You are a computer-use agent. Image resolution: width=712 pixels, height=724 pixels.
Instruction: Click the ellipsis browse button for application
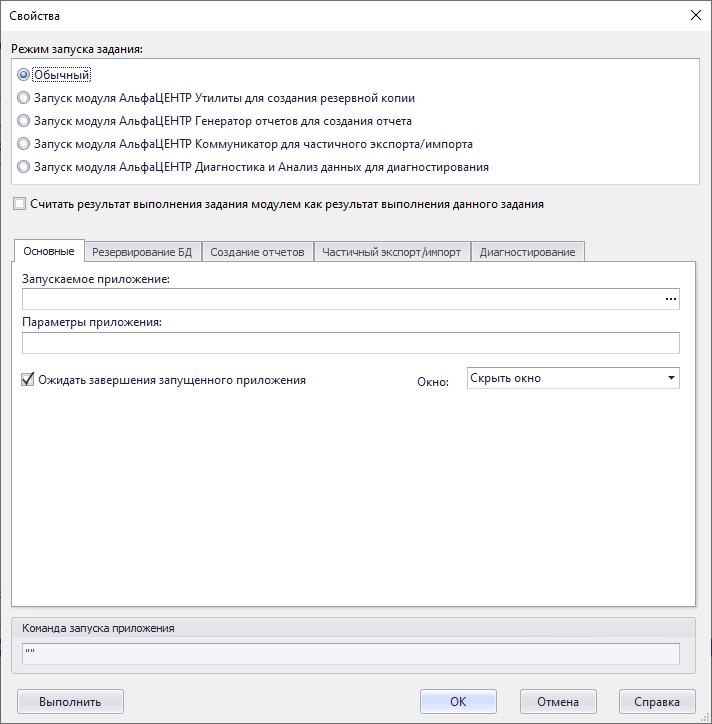[x=670, y=299]
